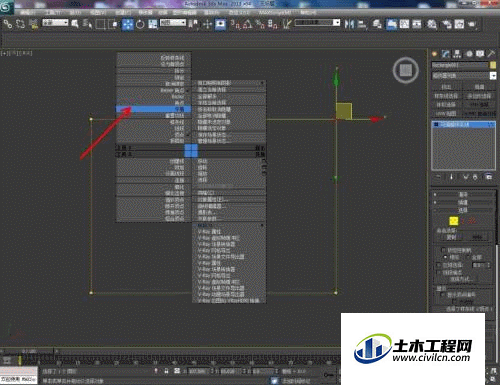Expand the 渲染 rollout in command panel

463,194
